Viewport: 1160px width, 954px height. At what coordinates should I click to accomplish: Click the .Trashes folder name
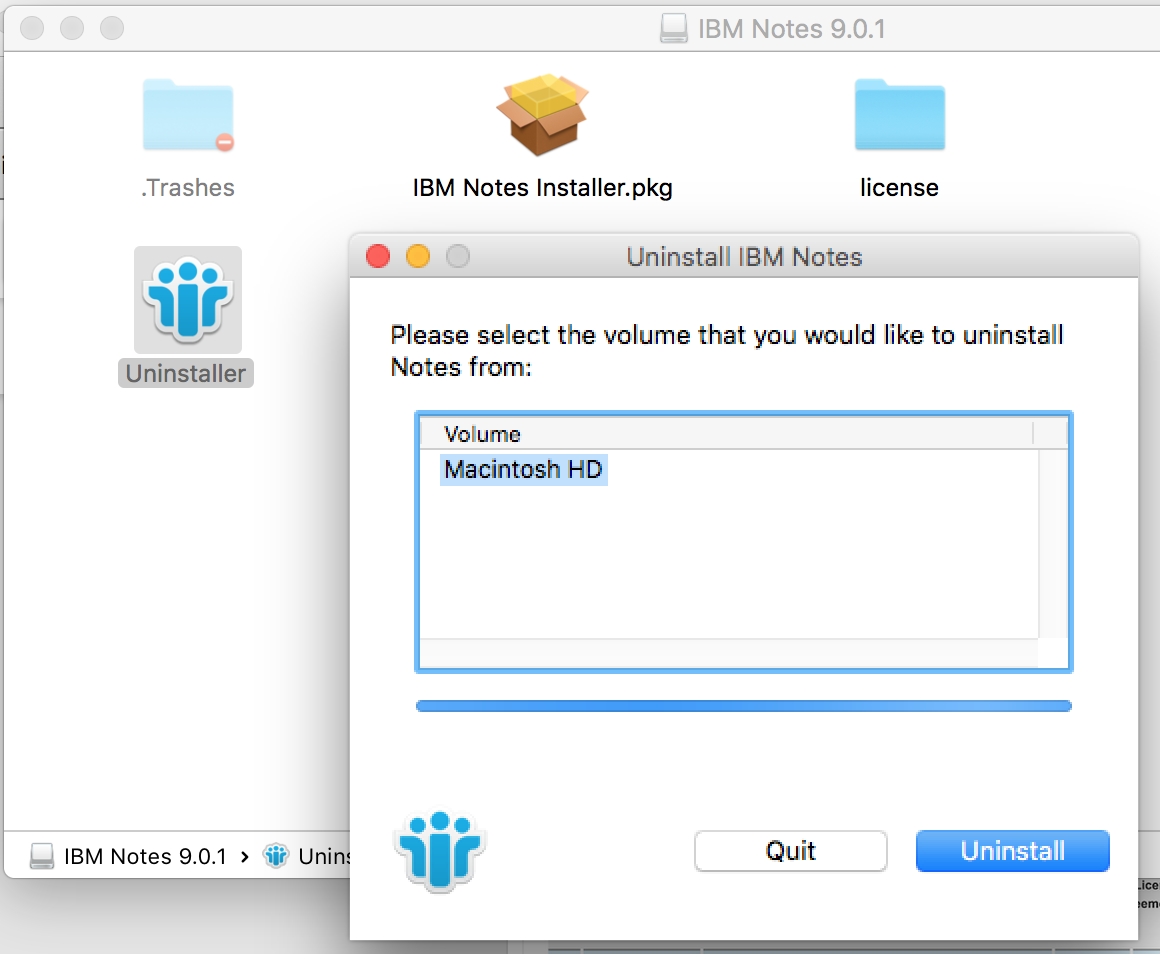point(188,188)
